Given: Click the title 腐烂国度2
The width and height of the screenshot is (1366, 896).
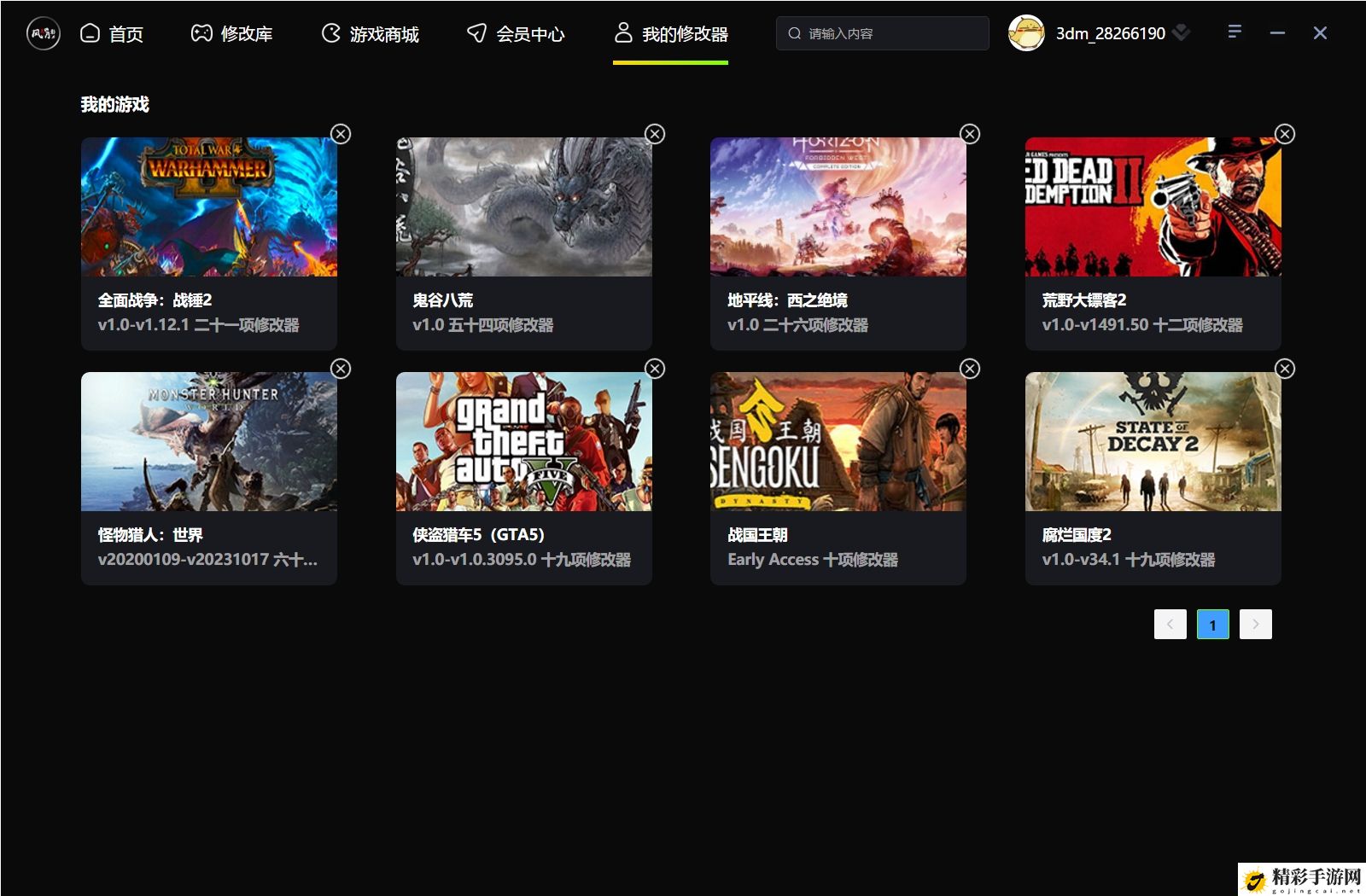Looking at the screenshot, I should pos(1077,535).
